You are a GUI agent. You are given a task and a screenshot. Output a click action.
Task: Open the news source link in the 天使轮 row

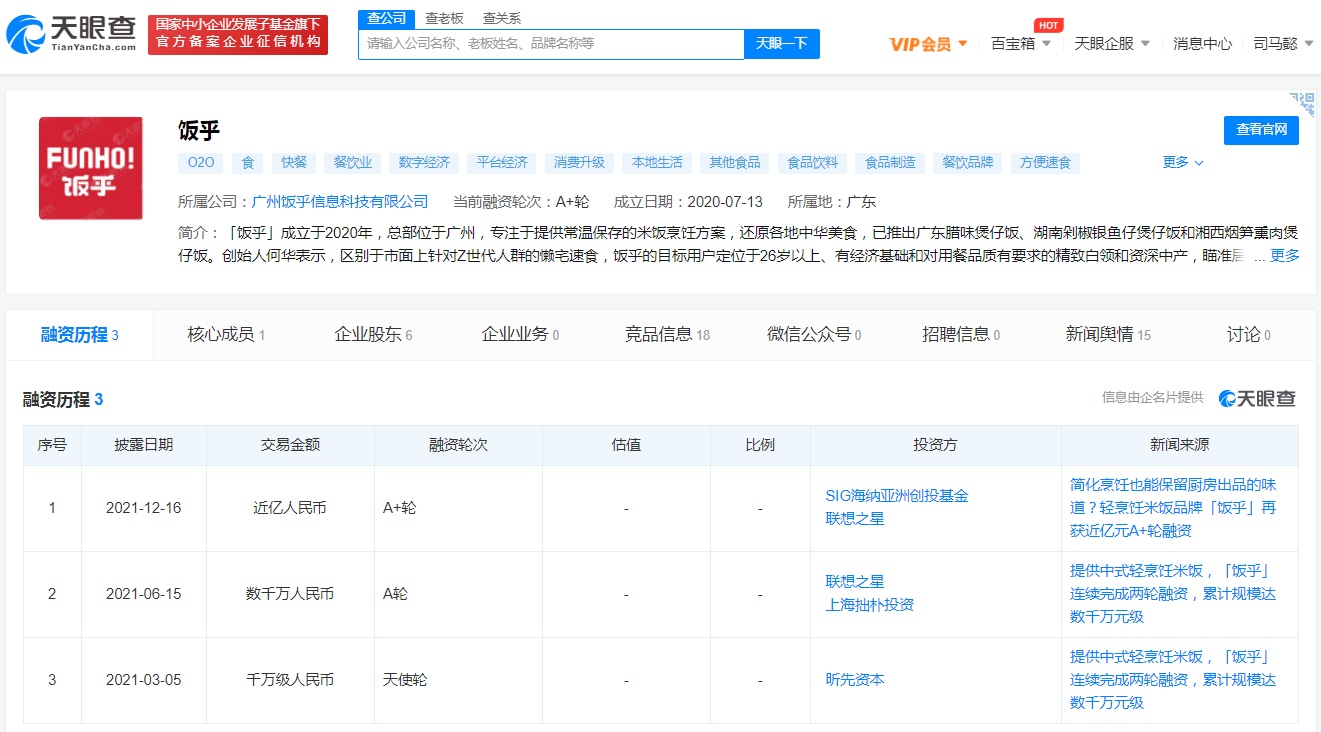tap(1173, 680)
